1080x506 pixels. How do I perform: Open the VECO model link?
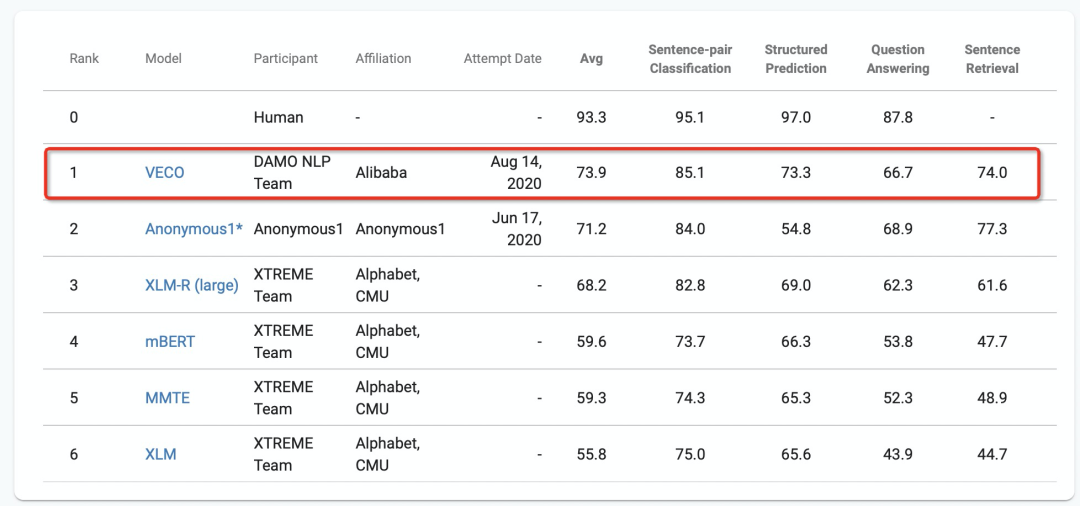165,173
